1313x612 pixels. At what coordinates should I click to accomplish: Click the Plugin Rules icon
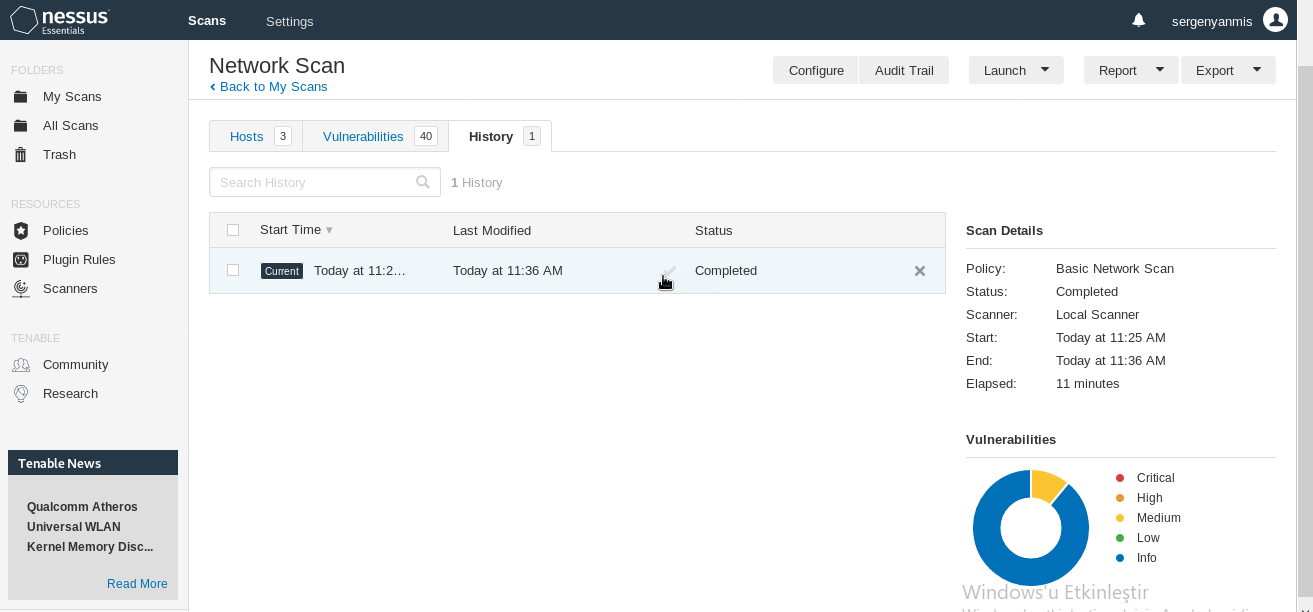tap(20, 260)
